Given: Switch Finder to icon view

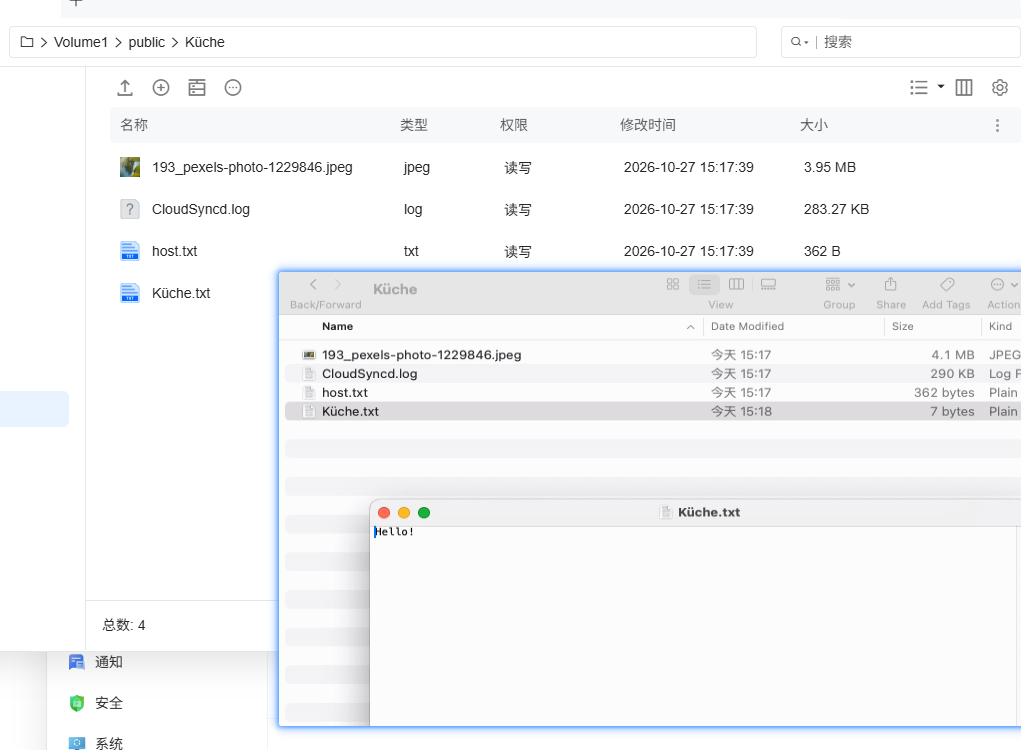Looking at the screenshot, I should pos(673,285).
